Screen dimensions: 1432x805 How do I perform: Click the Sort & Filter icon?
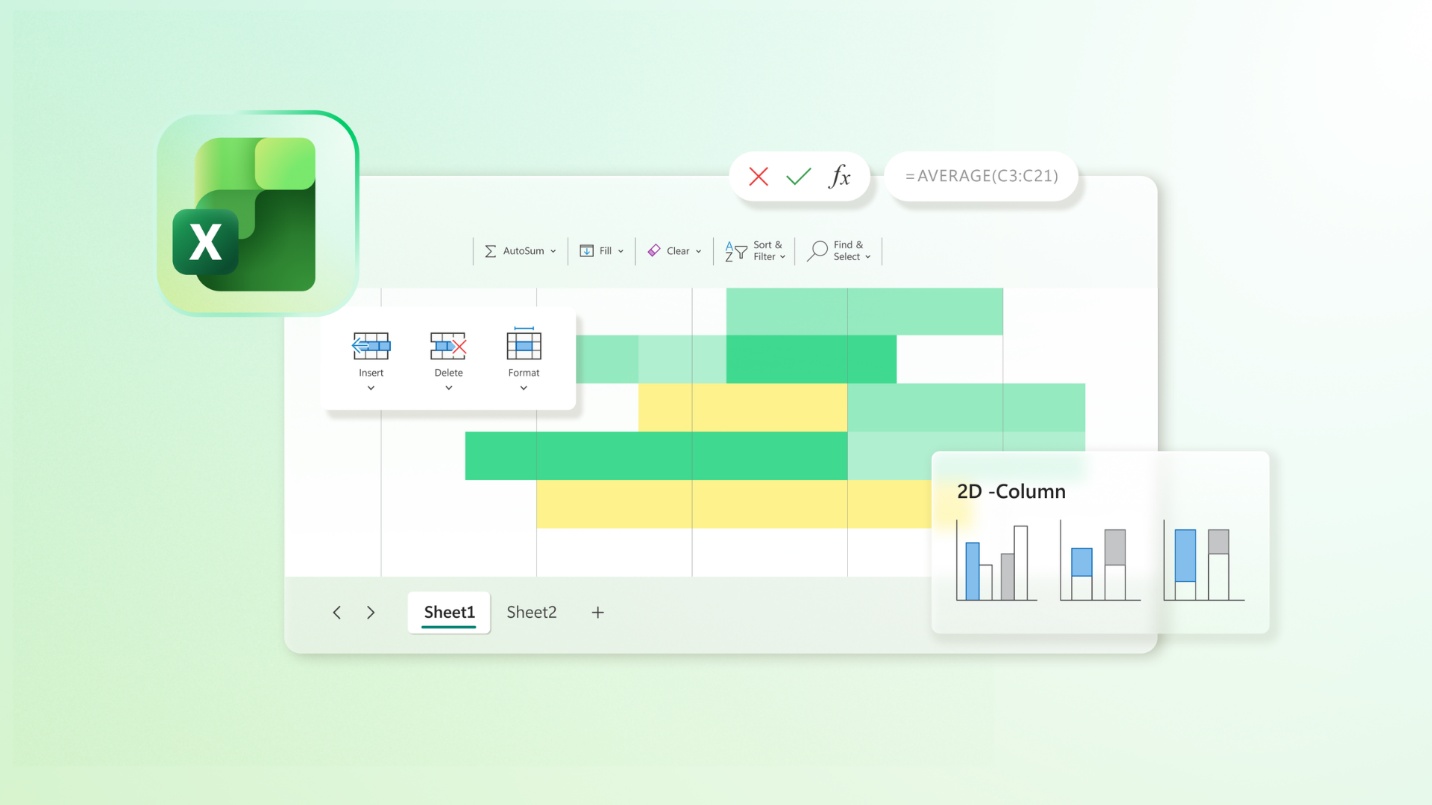coord(736,251)
